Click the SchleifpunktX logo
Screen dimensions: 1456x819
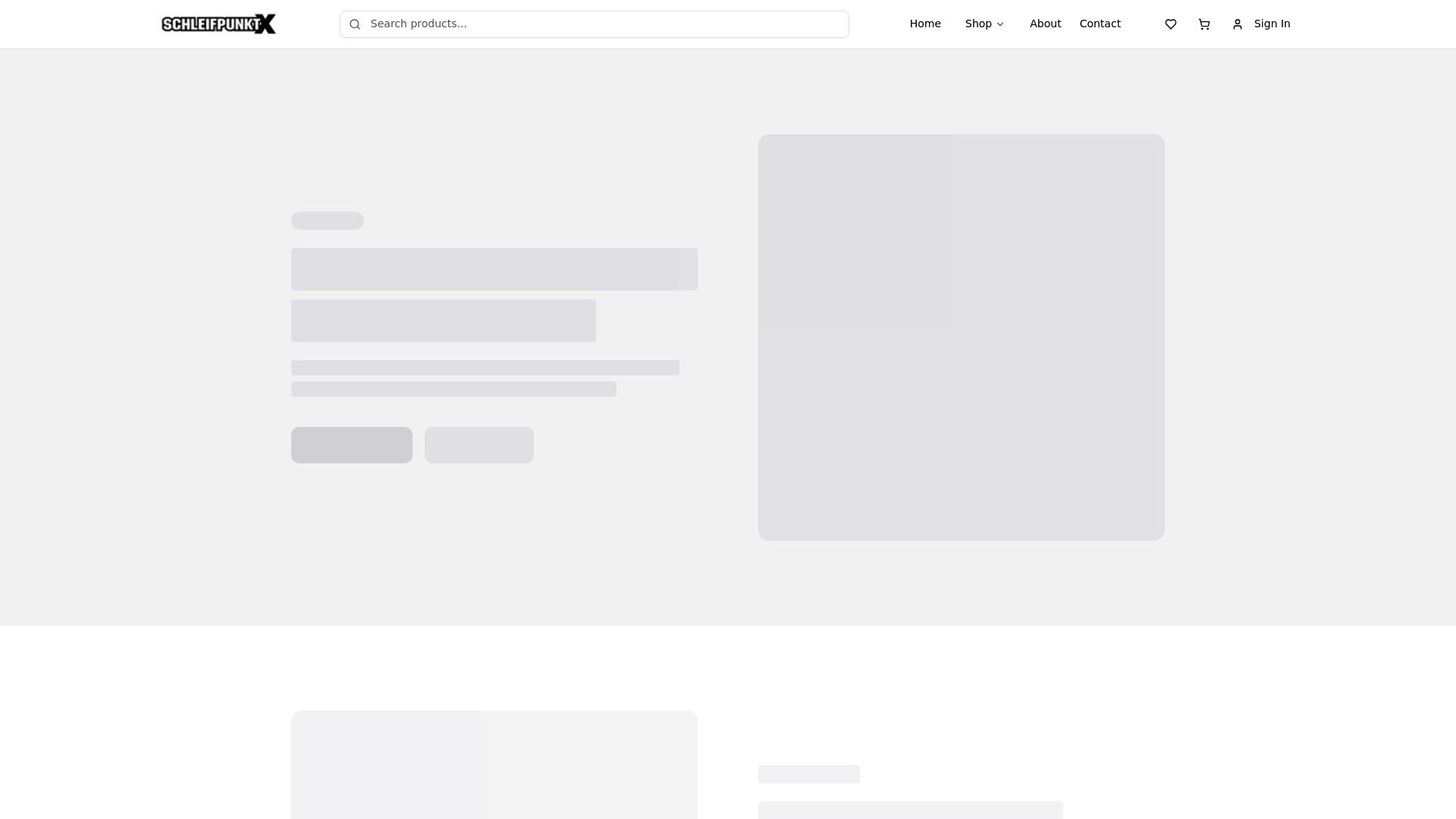pyautogui.click(x=218, y=24)
